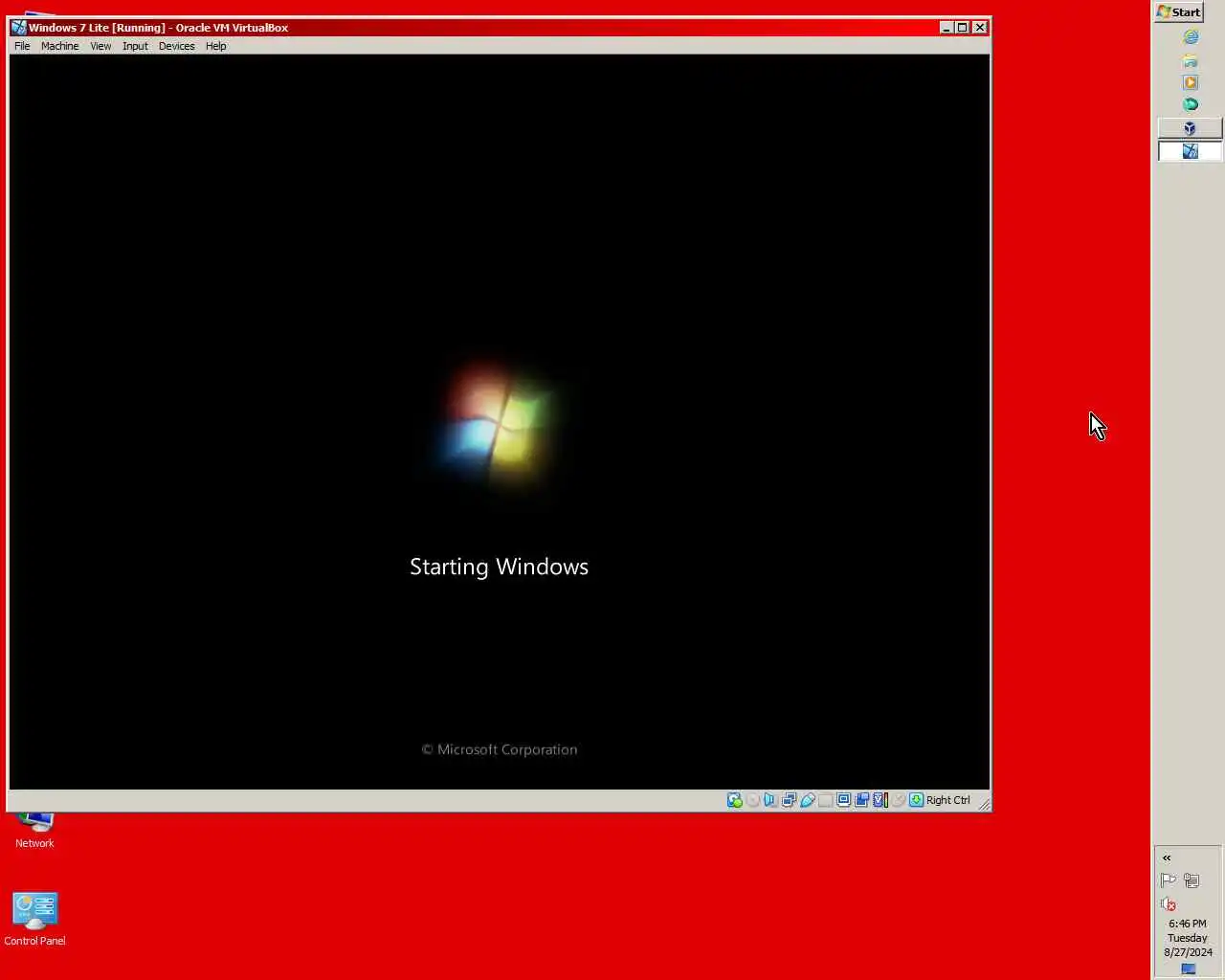Click the network tray icon
This screenshot has height=980, width=1225.
(1192, 880)
